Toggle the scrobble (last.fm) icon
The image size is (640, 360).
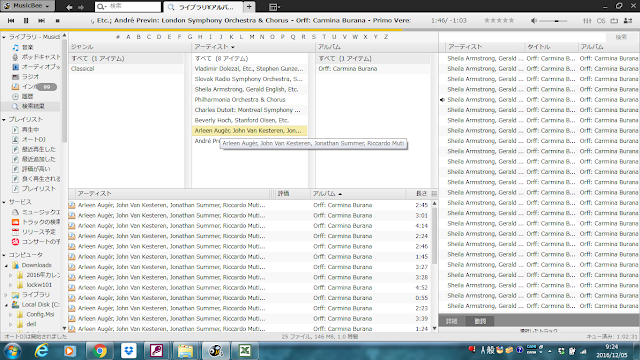tap(601, 20)
